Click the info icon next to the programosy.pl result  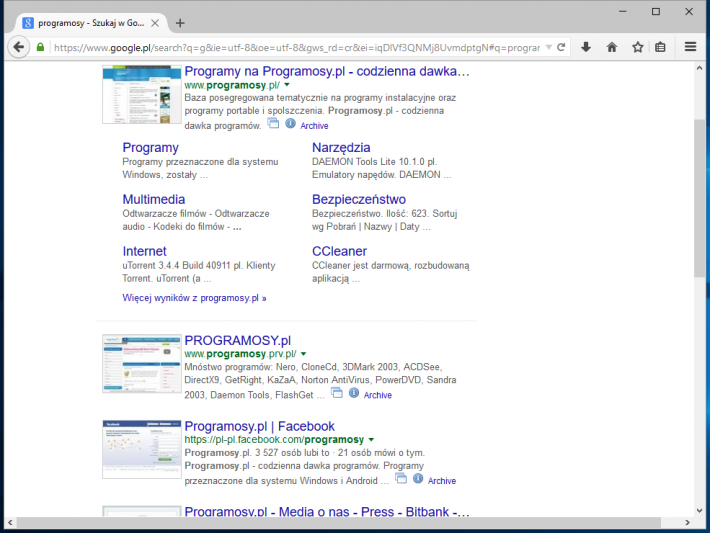290,123
